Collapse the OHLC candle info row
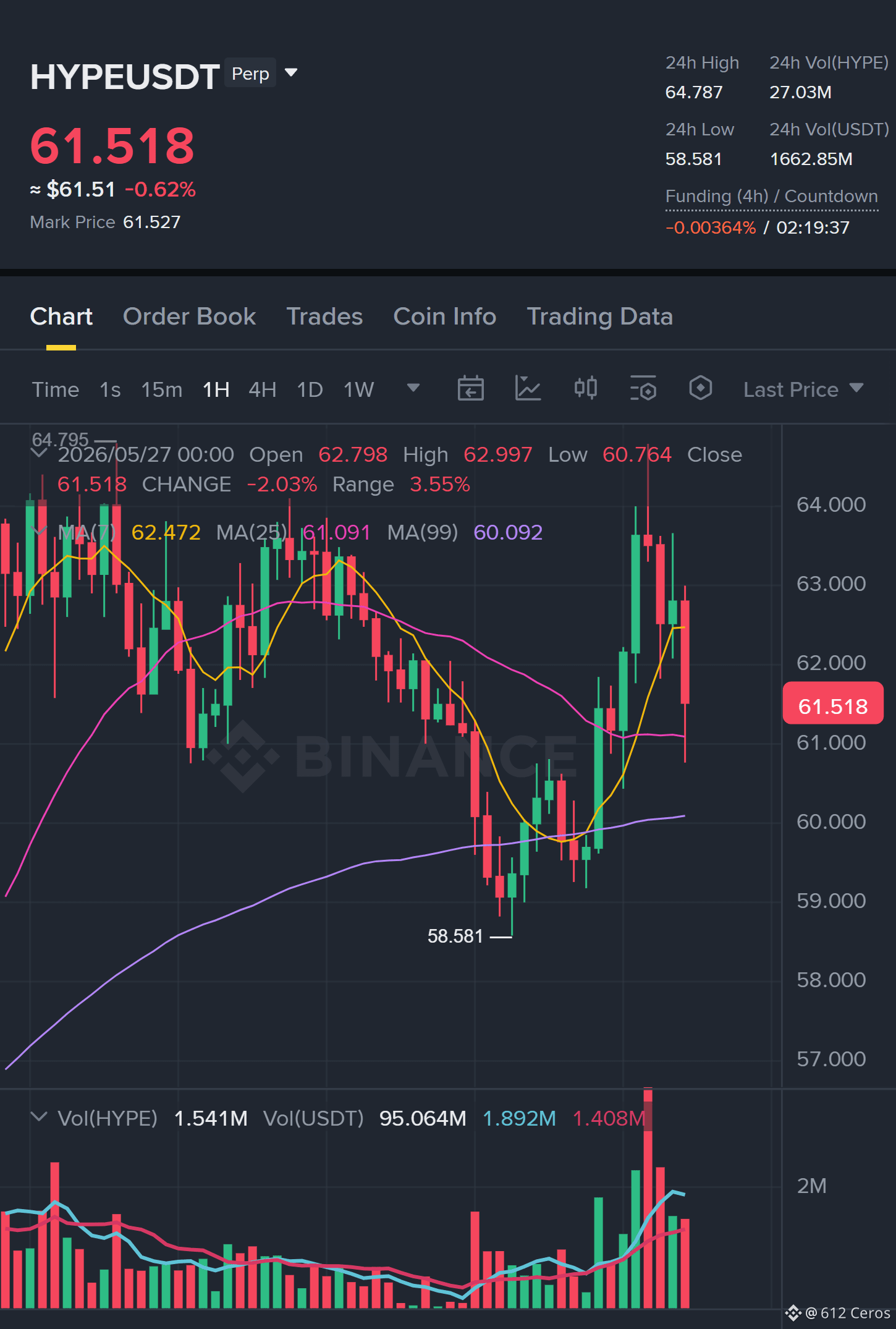 coord(39,453)
